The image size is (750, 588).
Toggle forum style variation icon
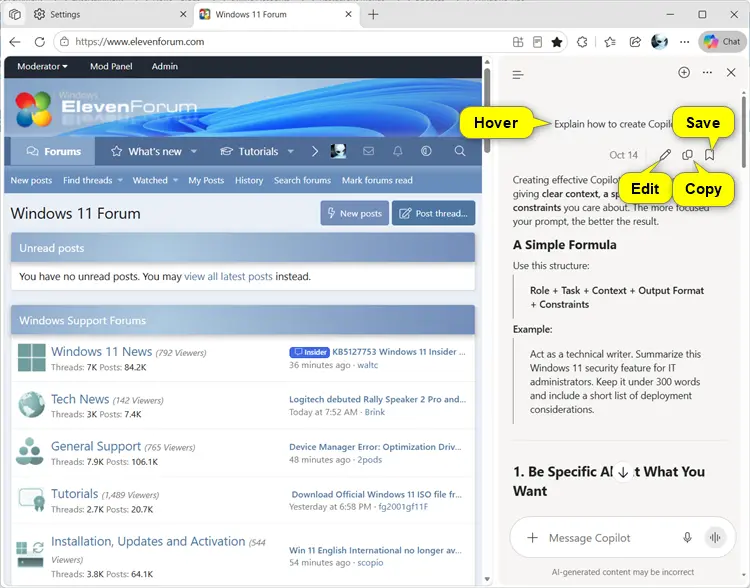point(426,151)
